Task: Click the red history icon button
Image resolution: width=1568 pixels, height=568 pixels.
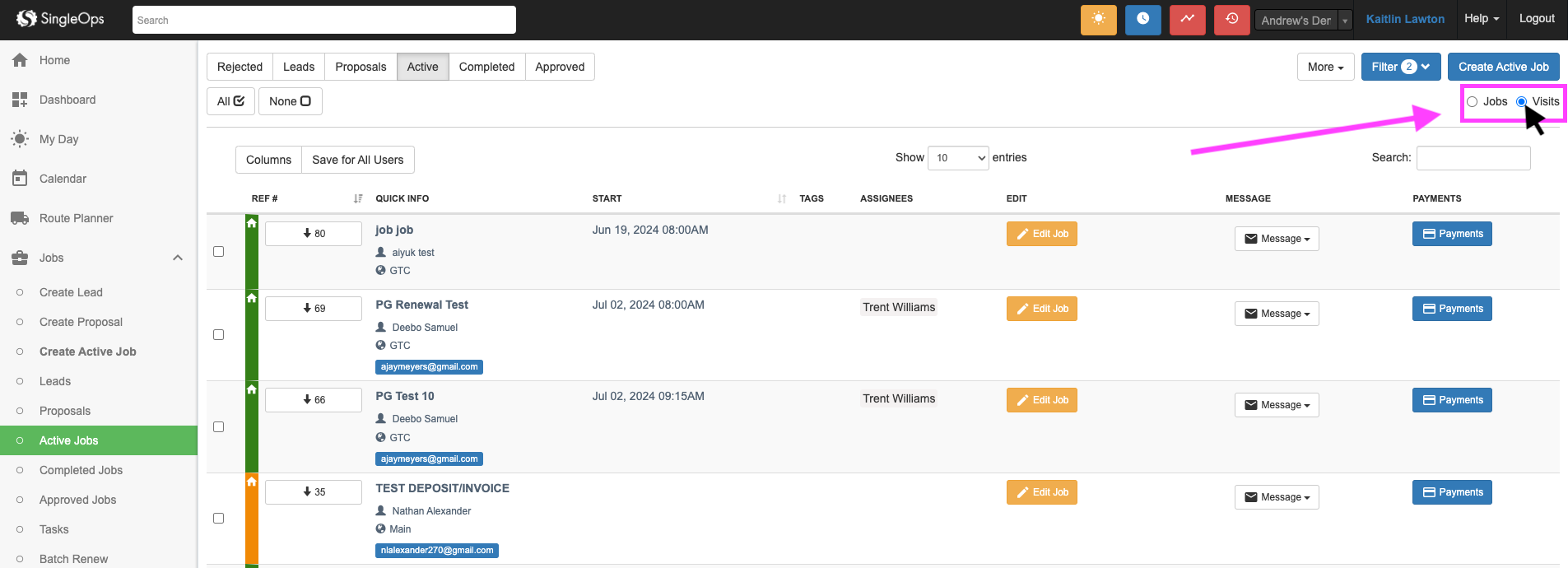Action: (1231, 20)
